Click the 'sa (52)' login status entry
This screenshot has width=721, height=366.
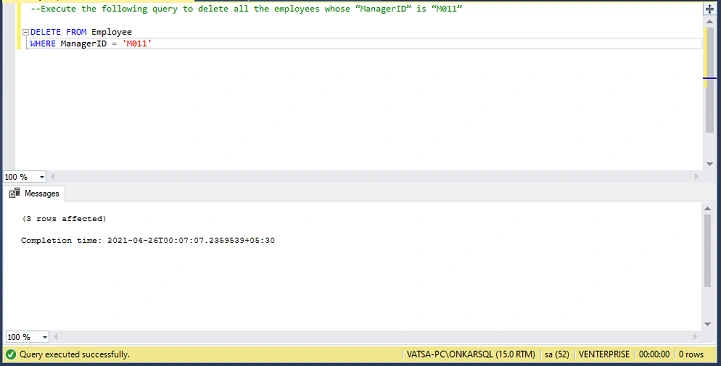click(x=557, y=355)
